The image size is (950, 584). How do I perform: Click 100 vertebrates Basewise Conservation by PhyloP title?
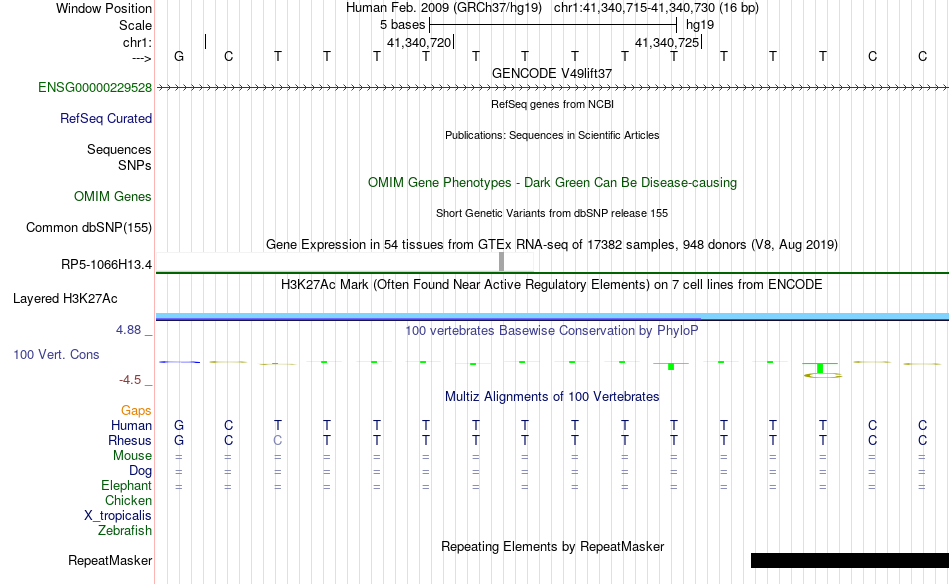[x=552, y=331]
